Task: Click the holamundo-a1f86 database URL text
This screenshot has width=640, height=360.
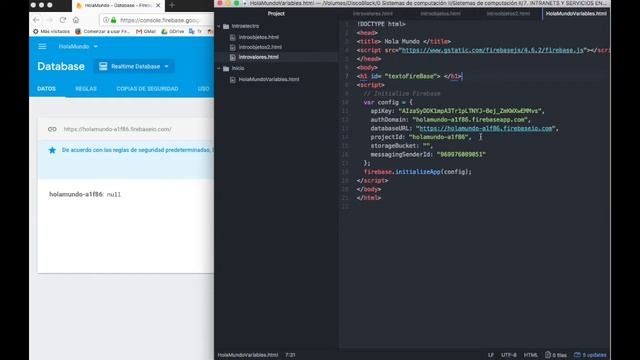Action: (118, 129)
